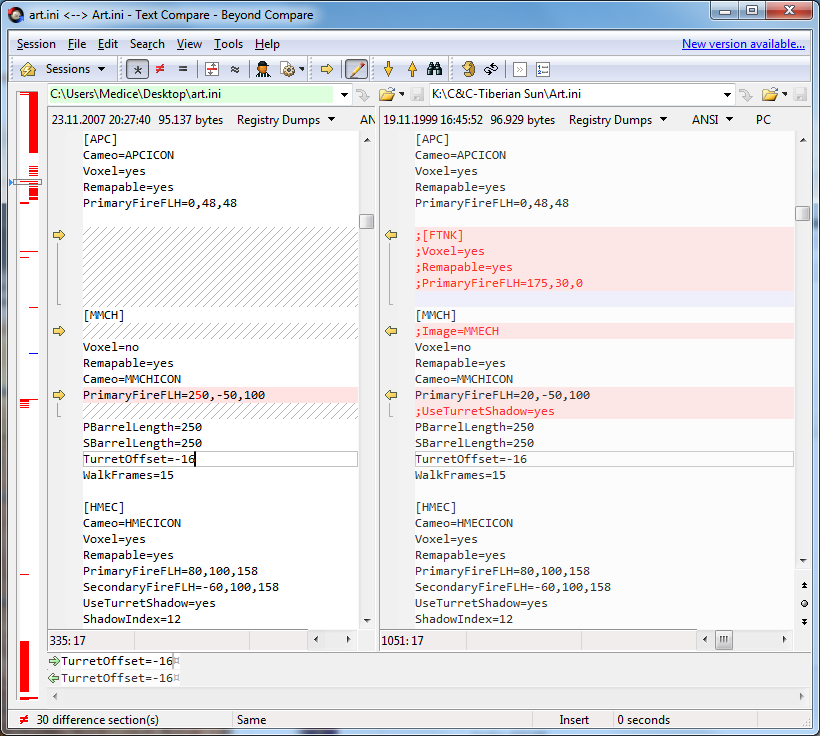The image size is (820, 736).
Task: Open the Search menu
Action: tap(147, 44)
